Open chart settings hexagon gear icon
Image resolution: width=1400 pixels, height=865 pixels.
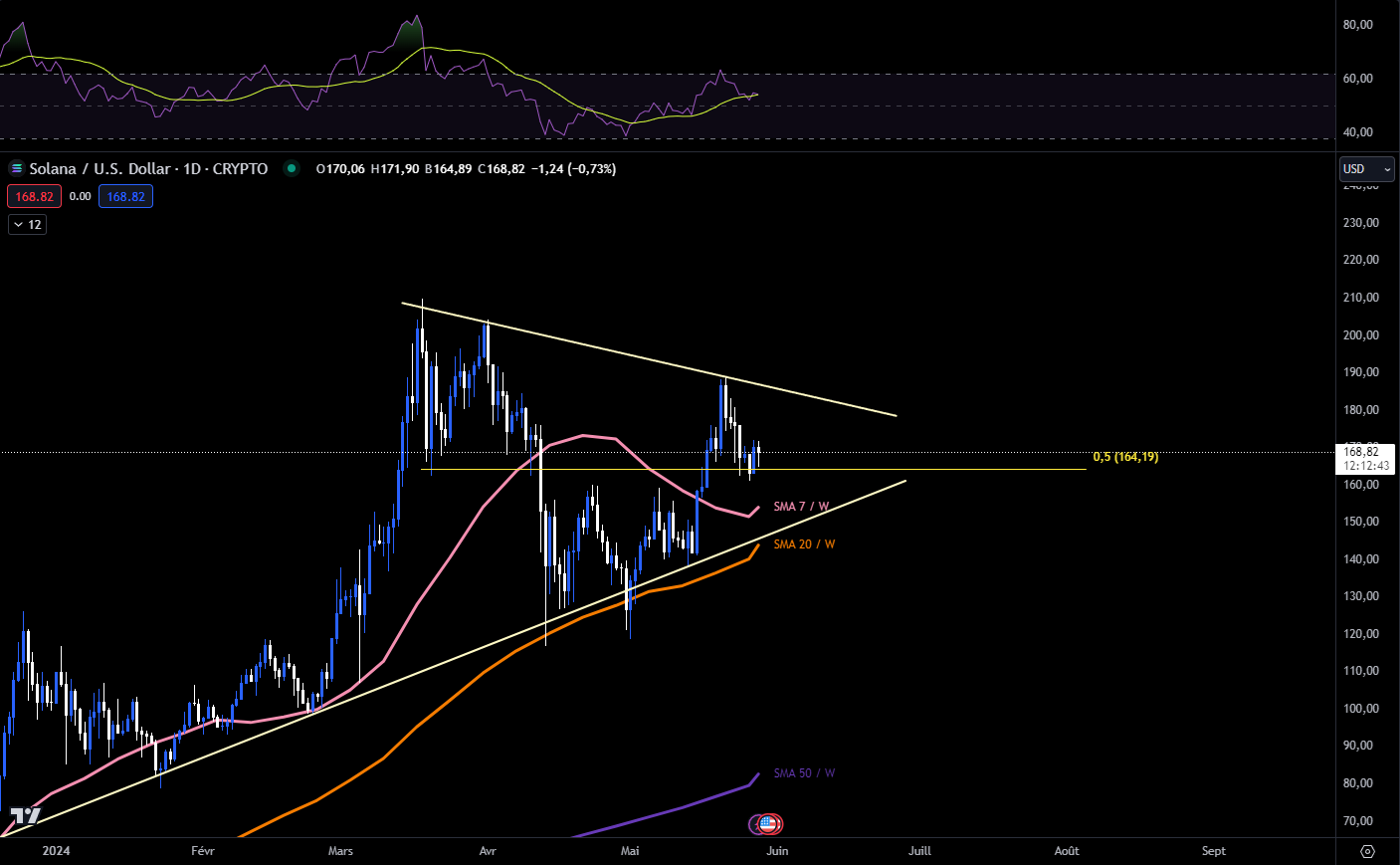1367,851
